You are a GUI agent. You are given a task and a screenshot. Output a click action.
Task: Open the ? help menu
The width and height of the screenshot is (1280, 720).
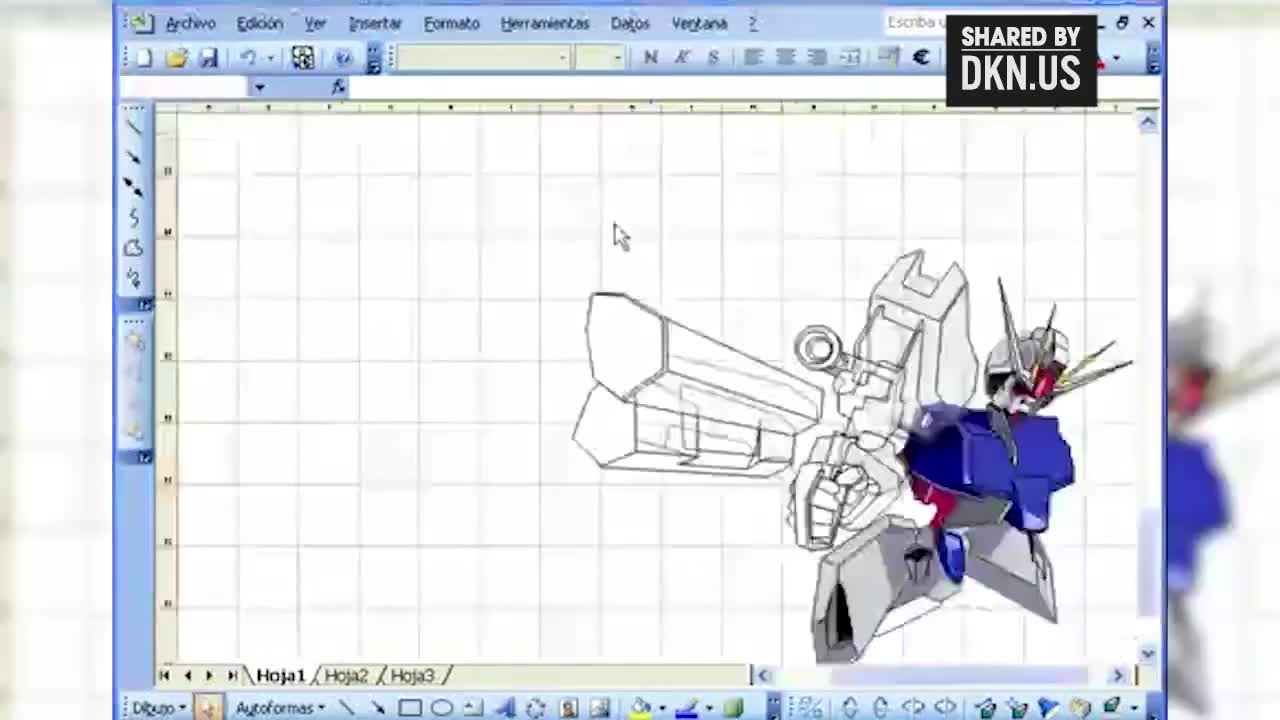click(x=753, y=23)
